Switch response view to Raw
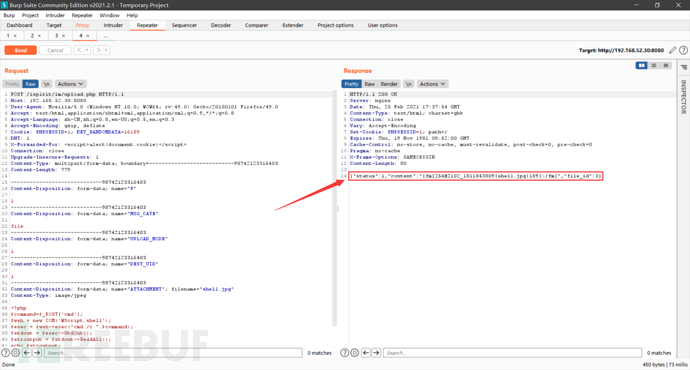This screenshot has width=690, height=370. (x=370, y=84)
